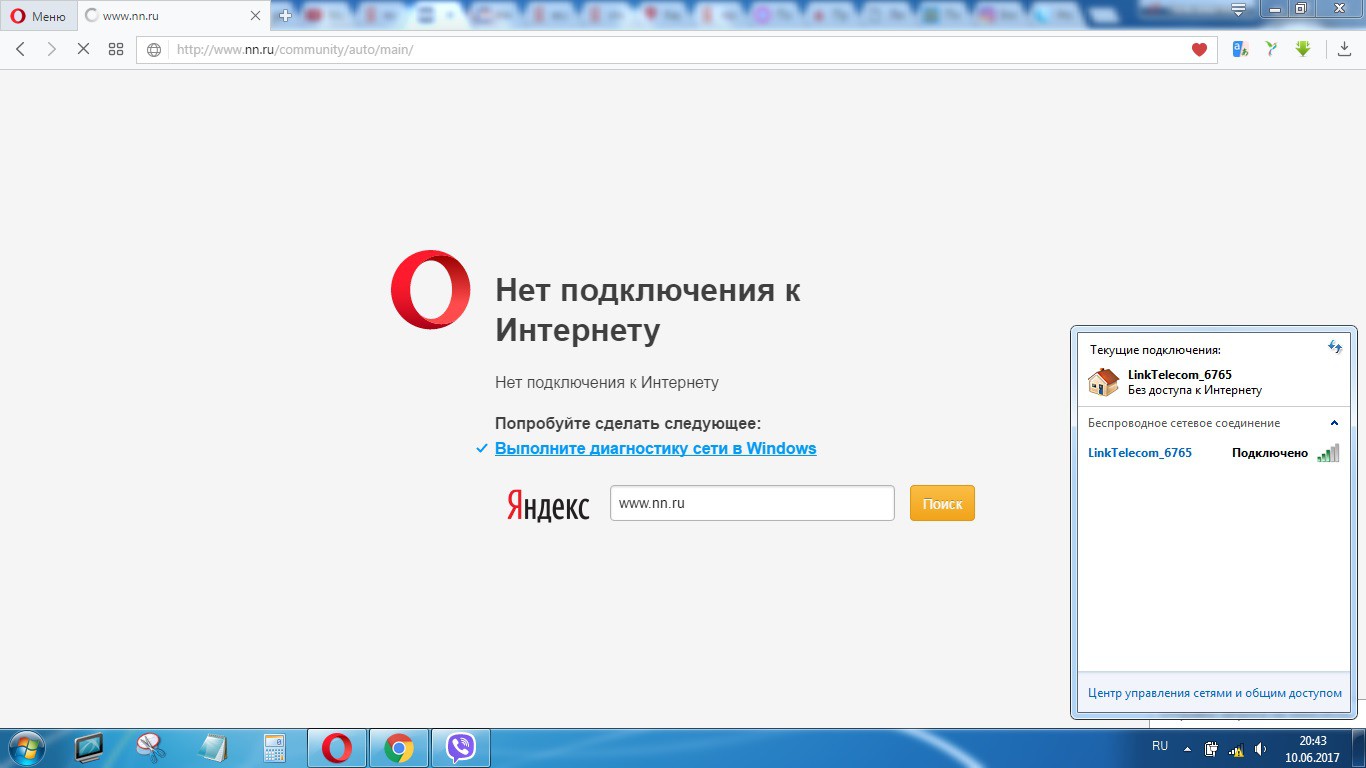
Task: Open the Snipping Tool on taskbar
Action: click(151, 748)
